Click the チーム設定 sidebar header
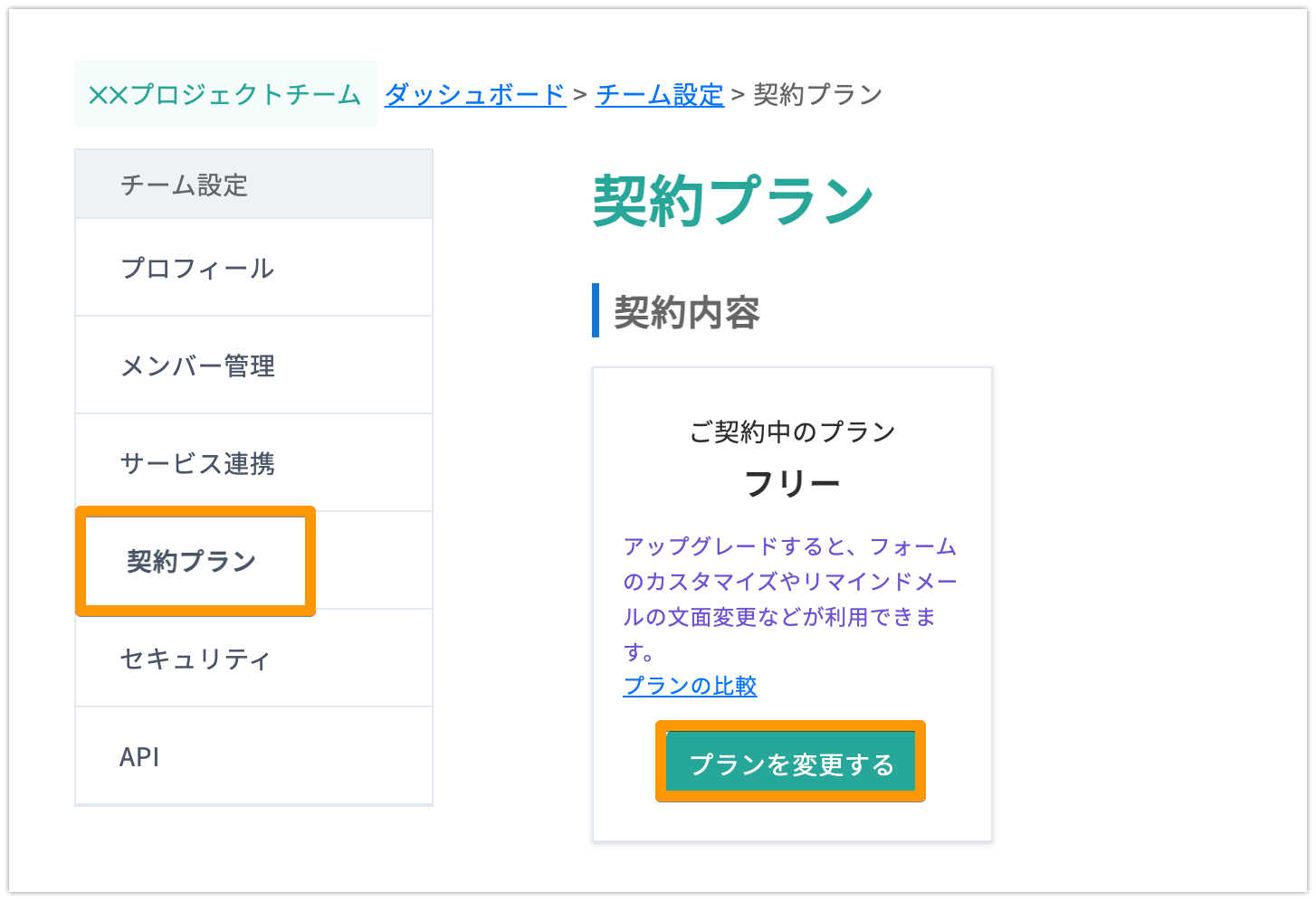1316x901 pixels. (x=253, y=185)
